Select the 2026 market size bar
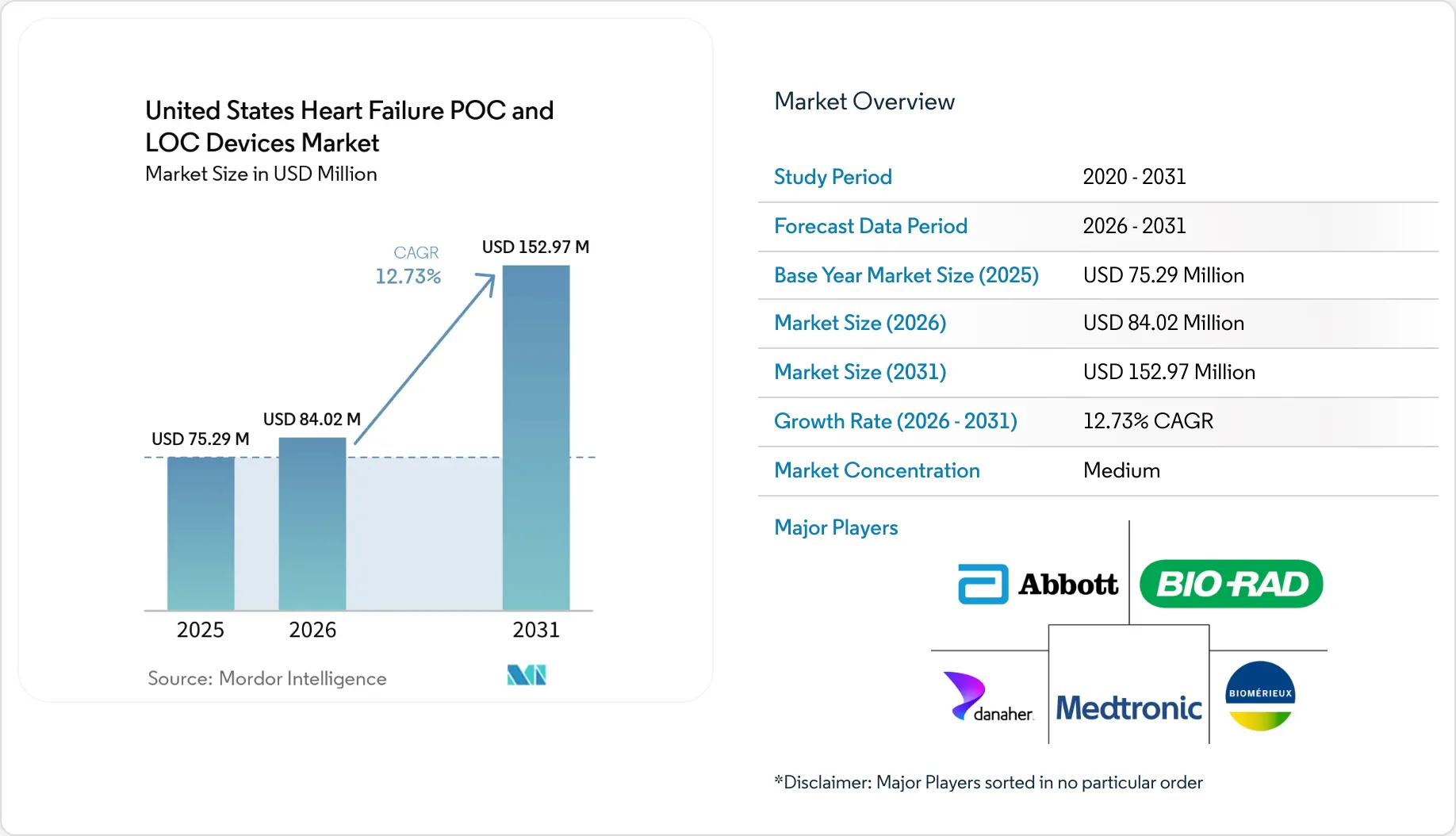Viewport: 1456px width, 836px height. click(x=312, y=523)
